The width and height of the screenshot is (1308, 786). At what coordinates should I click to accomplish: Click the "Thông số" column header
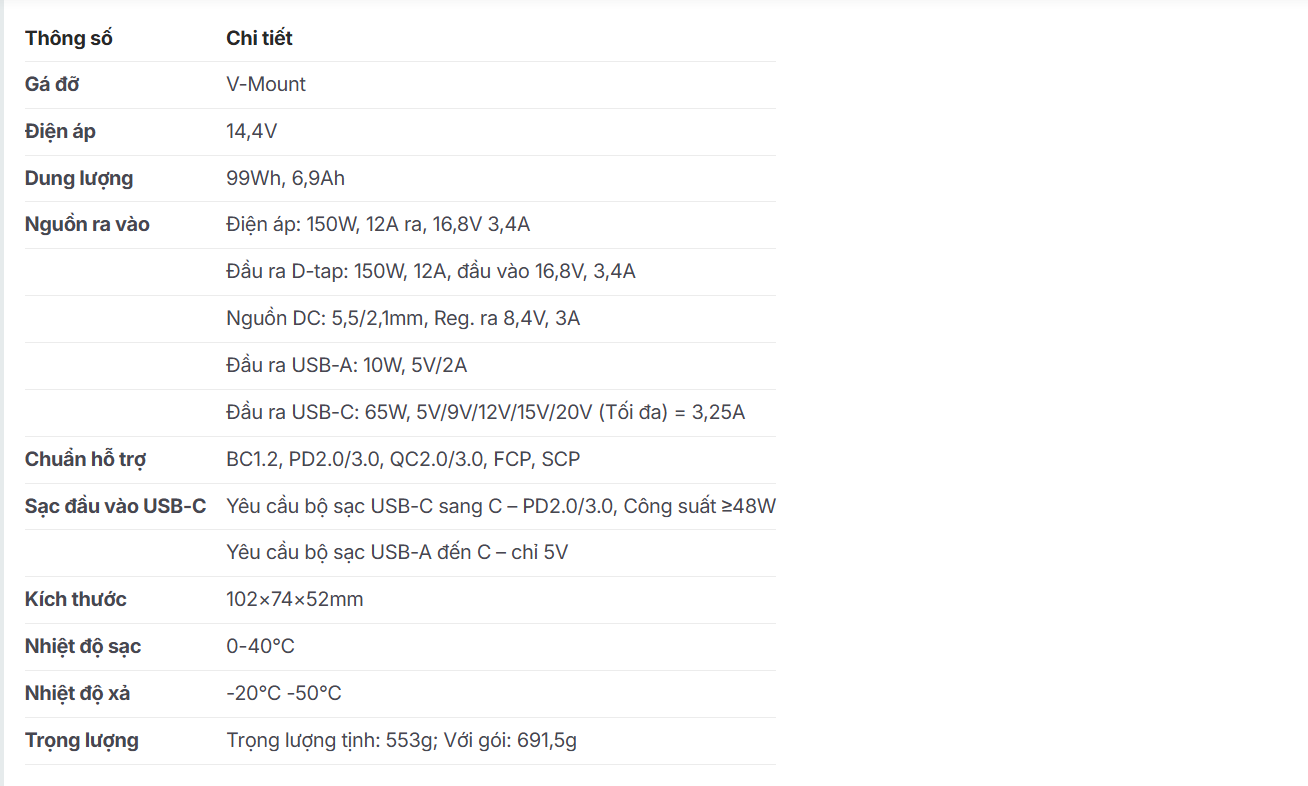(x=69, y=38)
